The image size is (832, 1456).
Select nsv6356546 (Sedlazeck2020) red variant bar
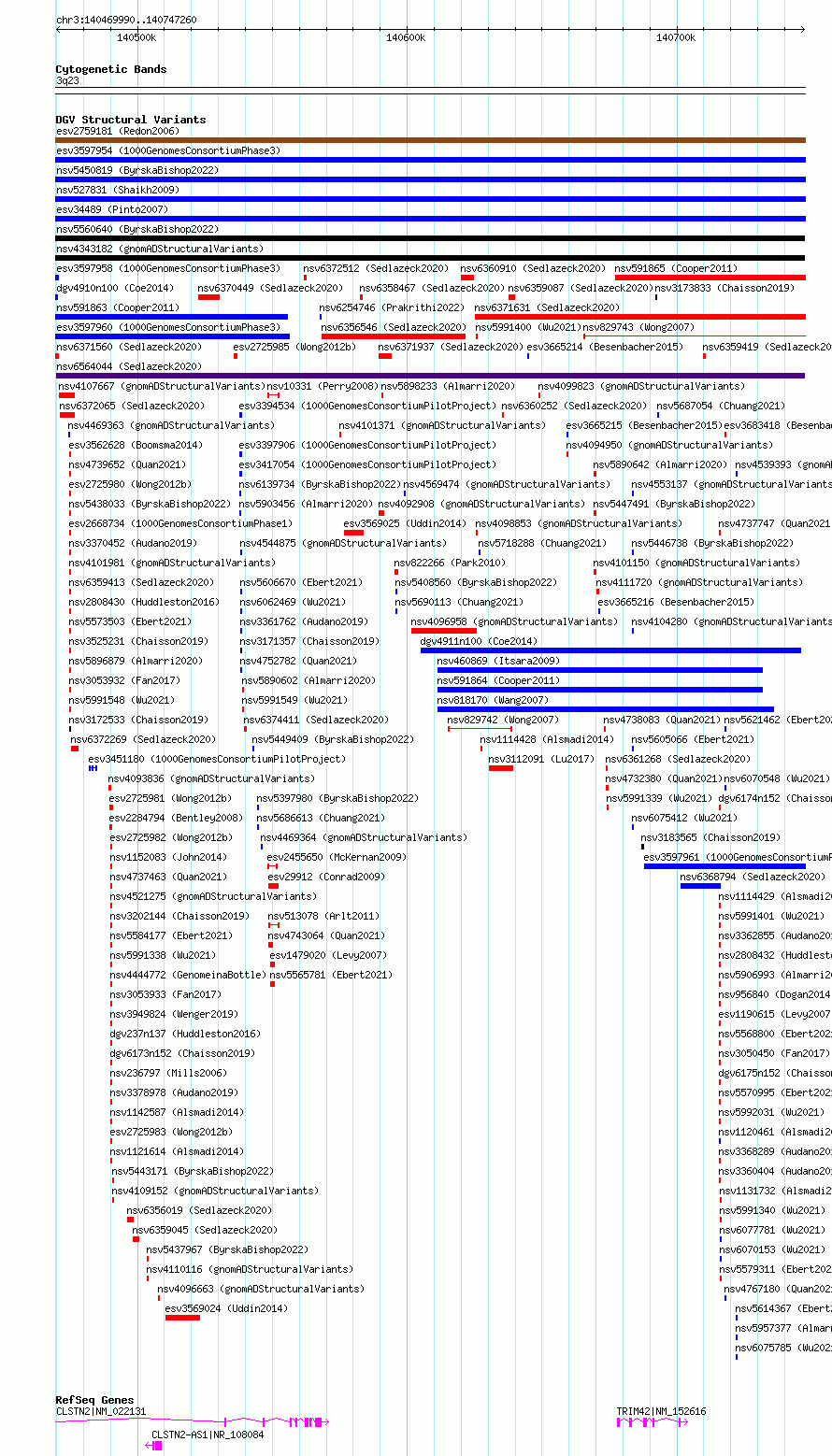(394, 336)
